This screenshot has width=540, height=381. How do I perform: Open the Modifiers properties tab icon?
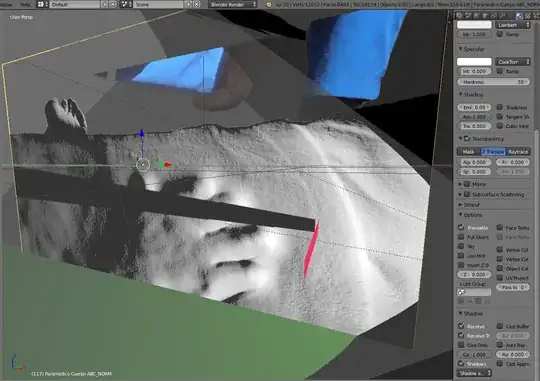[x=502, y=15]
